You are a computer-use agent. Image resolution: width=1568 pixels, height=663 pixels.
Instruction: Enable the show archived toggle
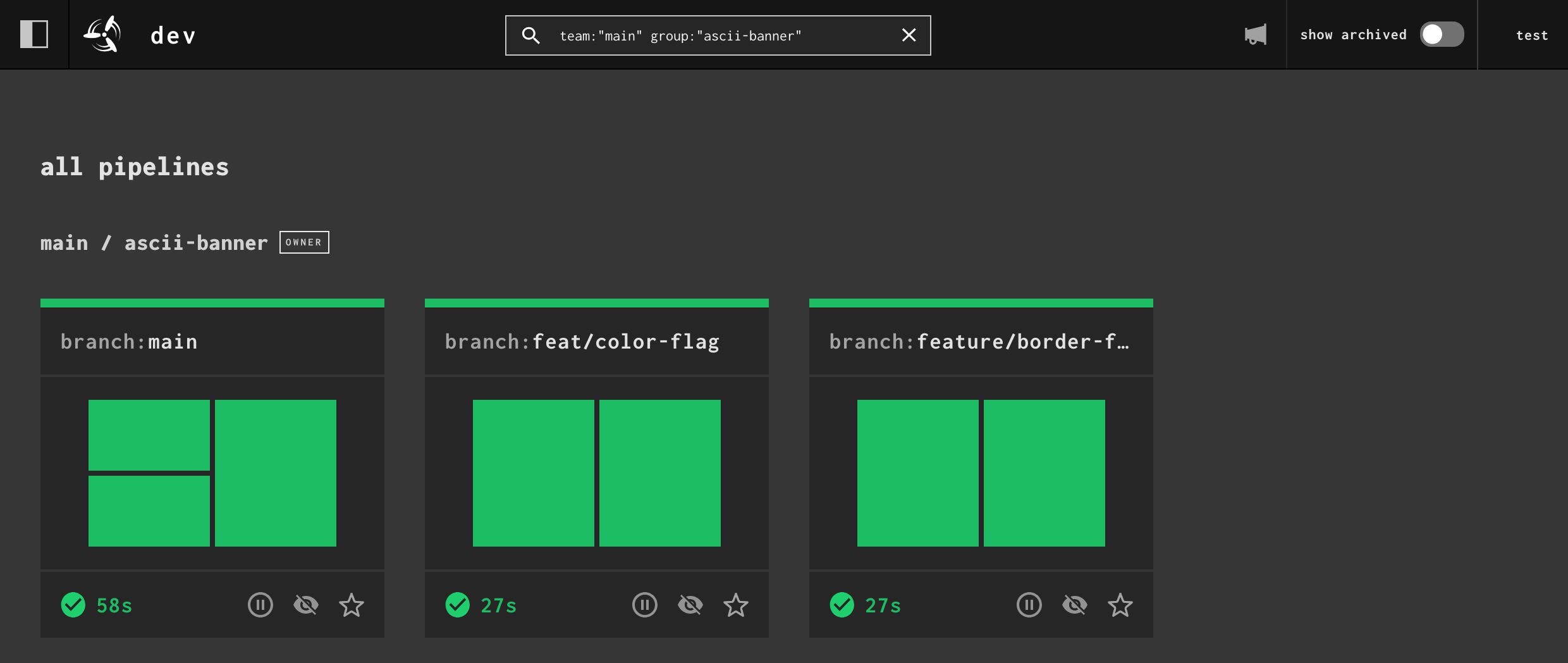pyautogui.click(x=1442, y=34)
